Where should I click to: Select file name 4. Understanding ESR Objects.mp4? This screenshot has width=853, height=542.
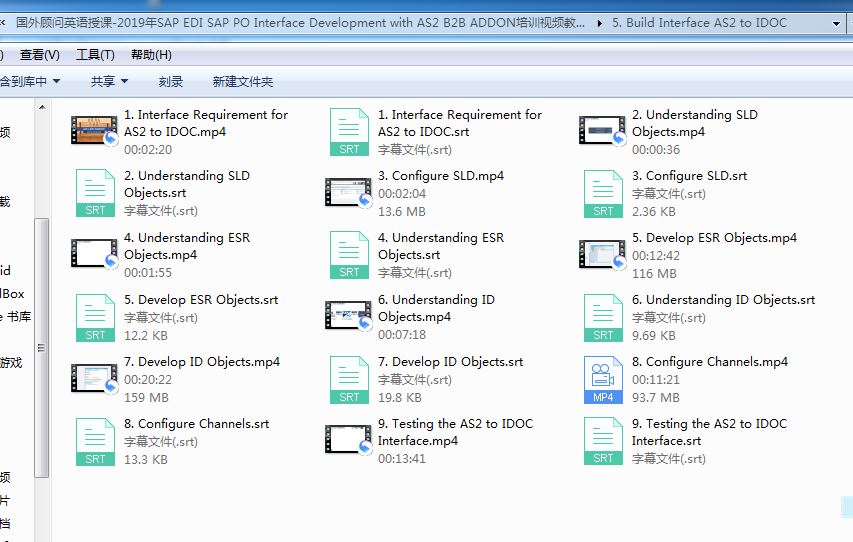(x=187, y=246)
